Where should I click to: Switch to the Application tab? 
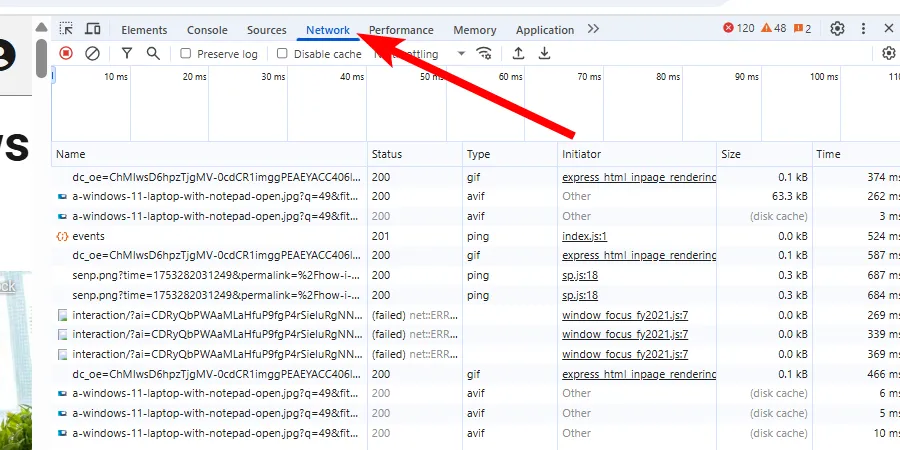tap(545, 30)
